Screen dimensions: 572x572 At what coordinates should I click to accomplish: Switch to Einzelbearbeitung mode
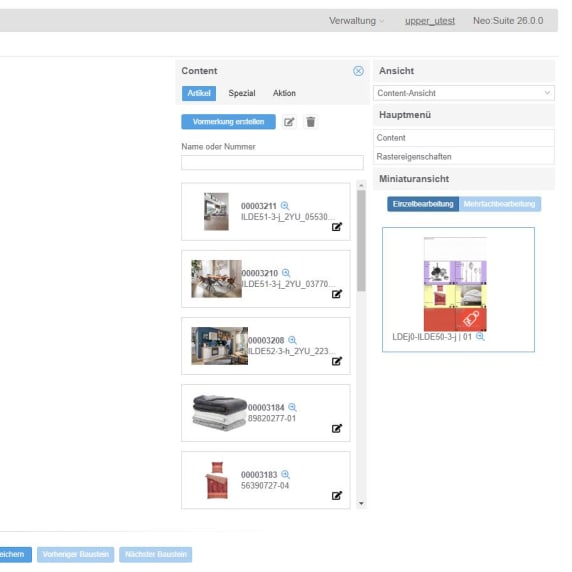point(423,204)
